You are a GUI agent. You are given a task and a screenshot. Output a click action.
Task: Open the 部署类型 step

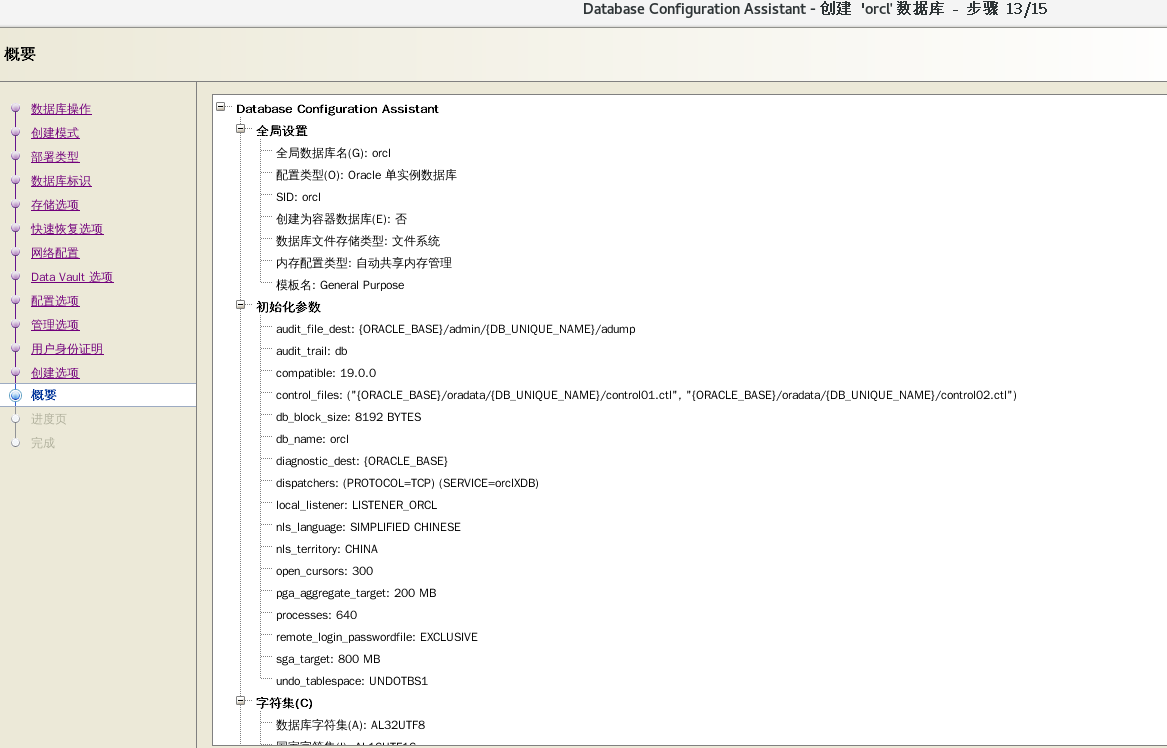(55, 157)
